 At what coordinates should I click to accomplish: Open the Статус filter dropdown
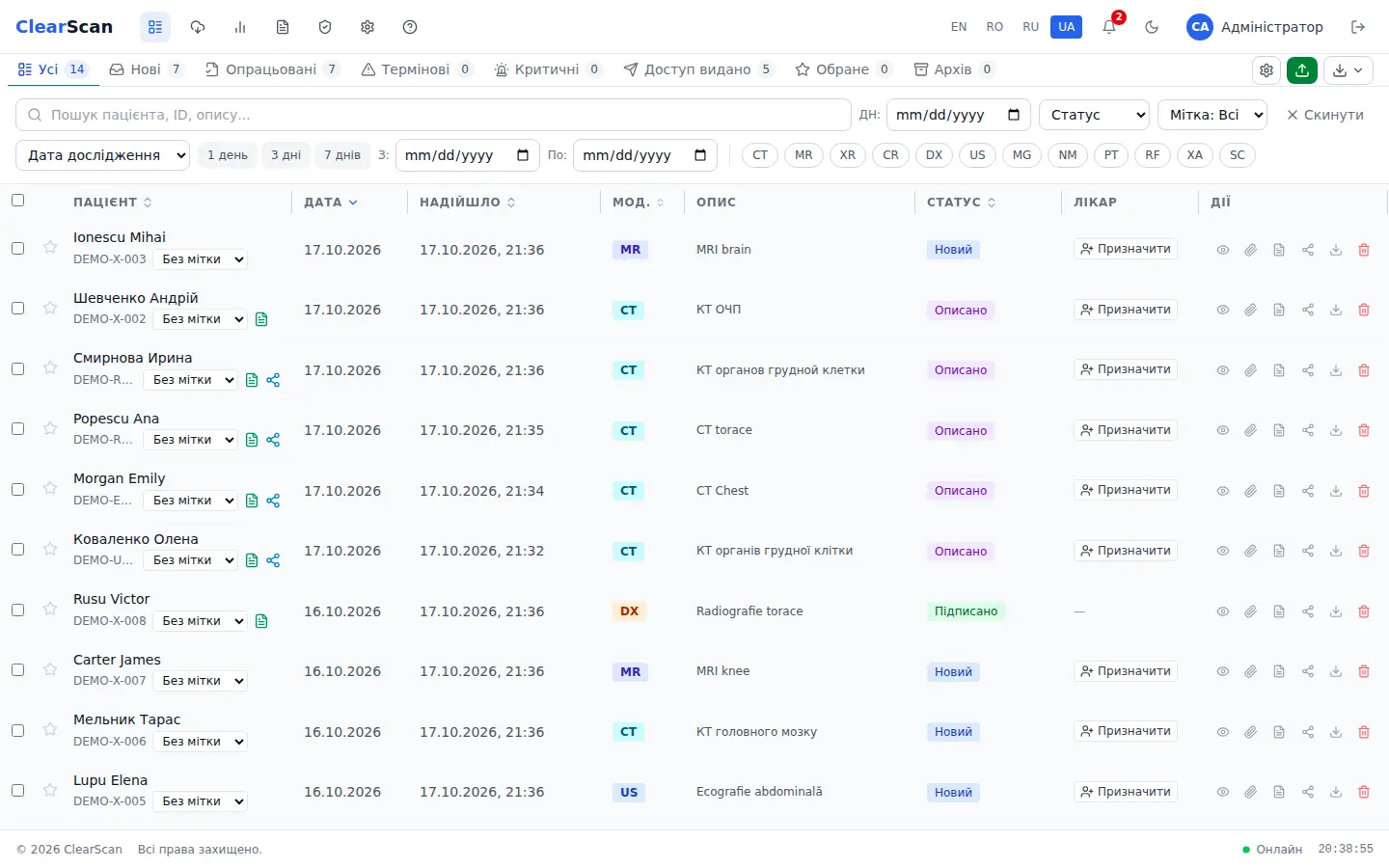1094,115
